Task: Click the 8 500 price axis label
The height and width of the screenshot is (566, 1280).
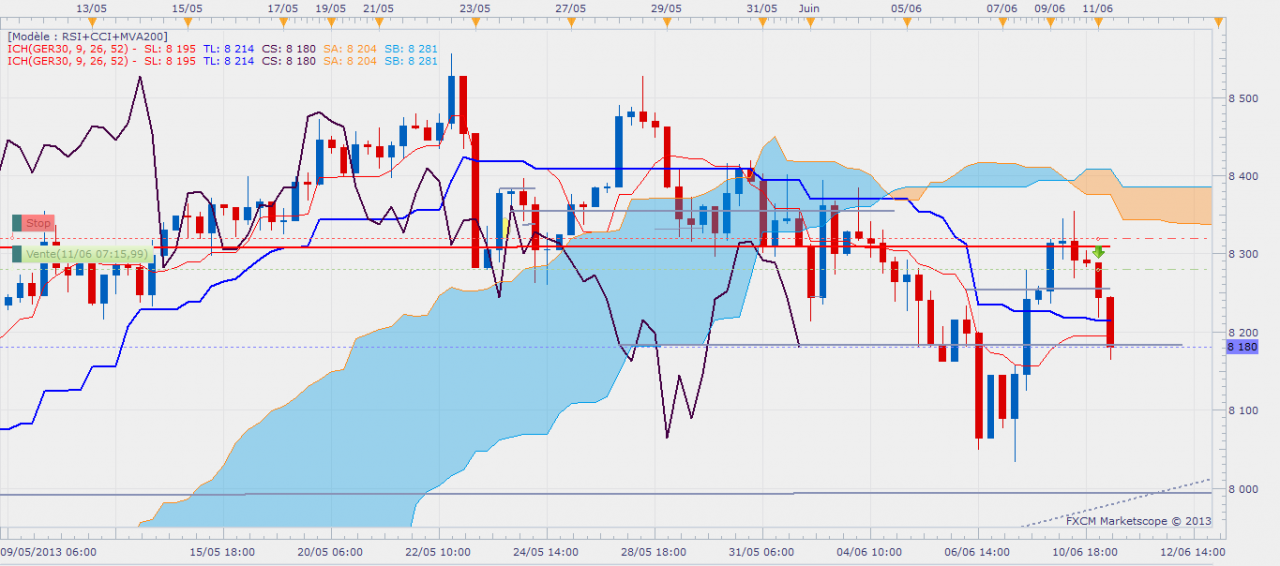Action: (x=1241, y=98)
